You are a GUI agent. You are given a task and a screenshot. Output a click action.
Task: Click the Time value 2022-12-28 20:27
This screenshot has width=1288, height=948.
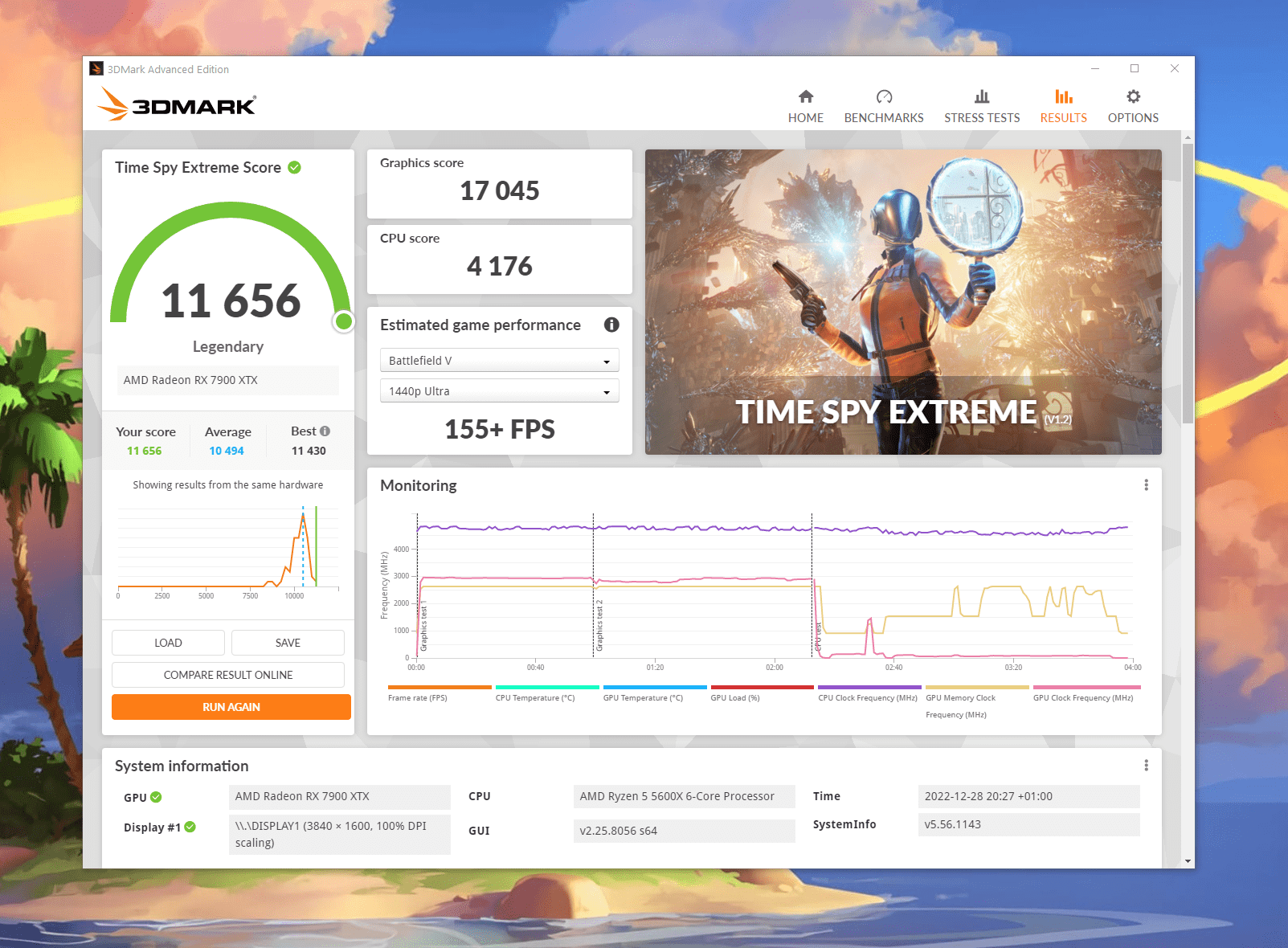1028,796
